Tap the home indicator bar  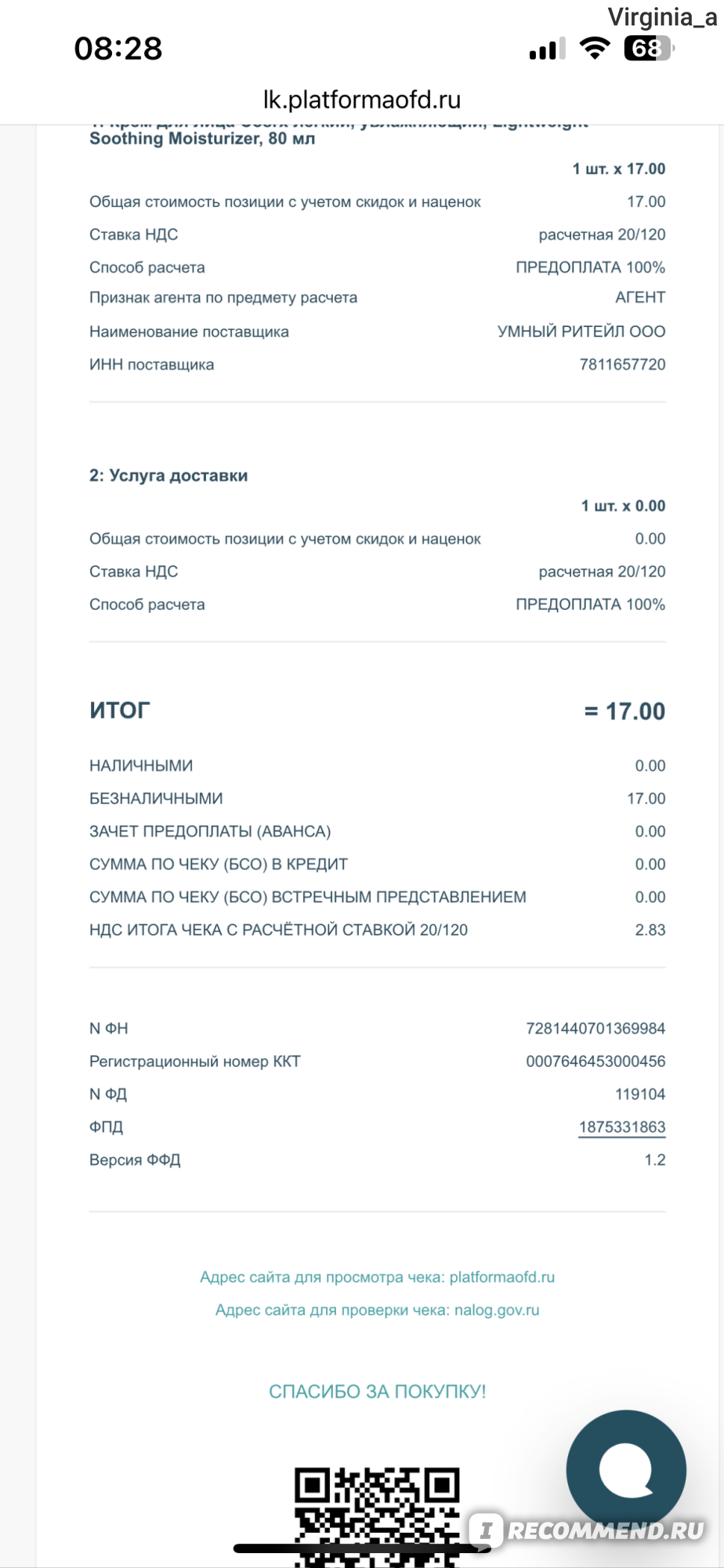click(x=362, y=1548)
